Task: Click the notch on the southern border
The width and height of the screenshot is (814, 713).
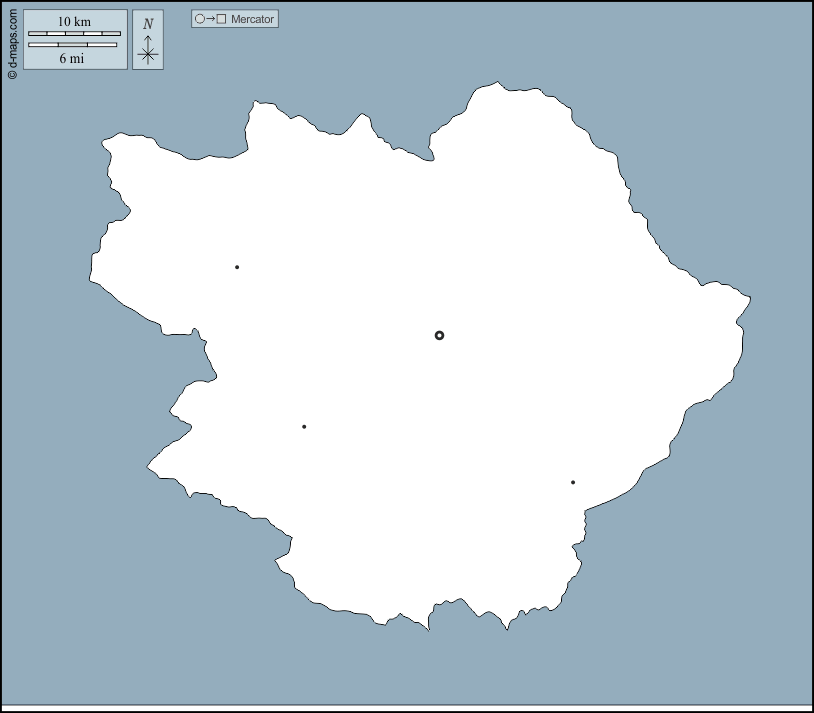Action: click(x=430, y=625)
